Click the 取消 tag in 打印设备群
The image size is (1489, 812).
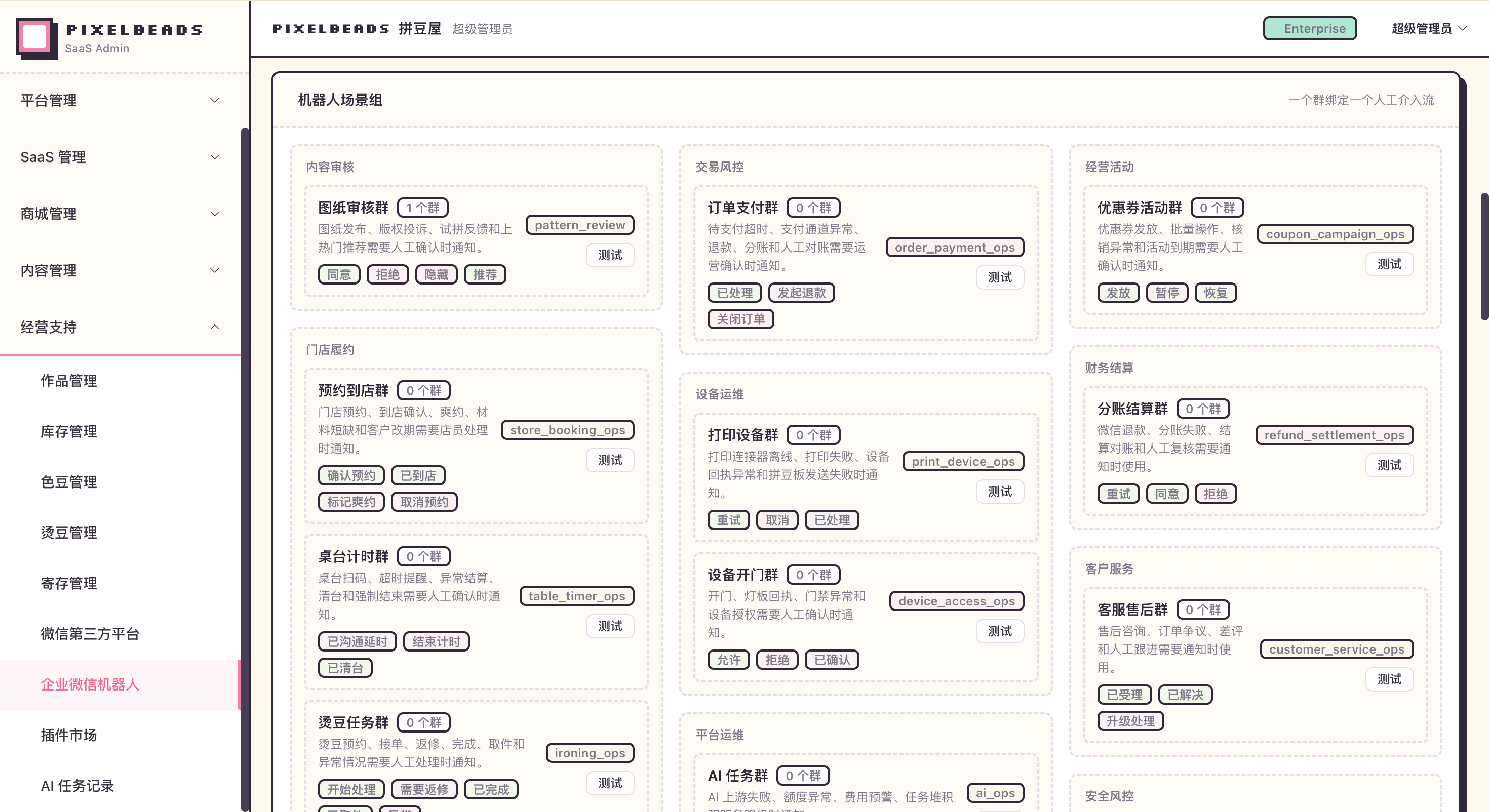pyautogui.click(x=777, y=520)
